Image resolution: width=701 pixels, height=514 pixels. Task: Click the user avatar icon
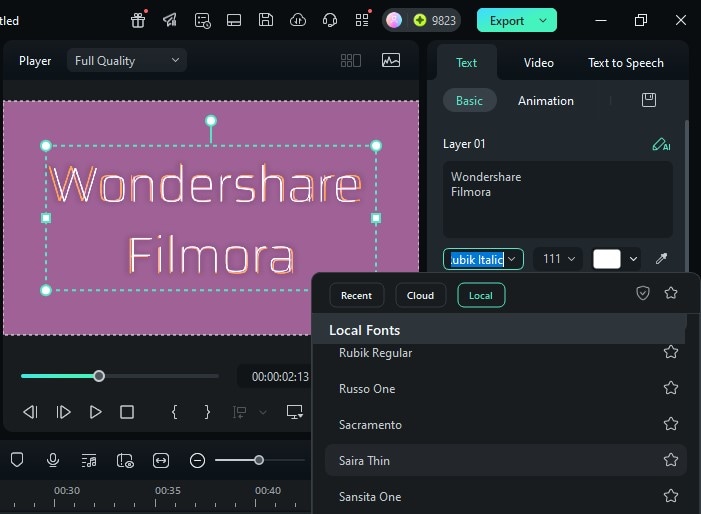pyautogui.click(x=394, y=20)
